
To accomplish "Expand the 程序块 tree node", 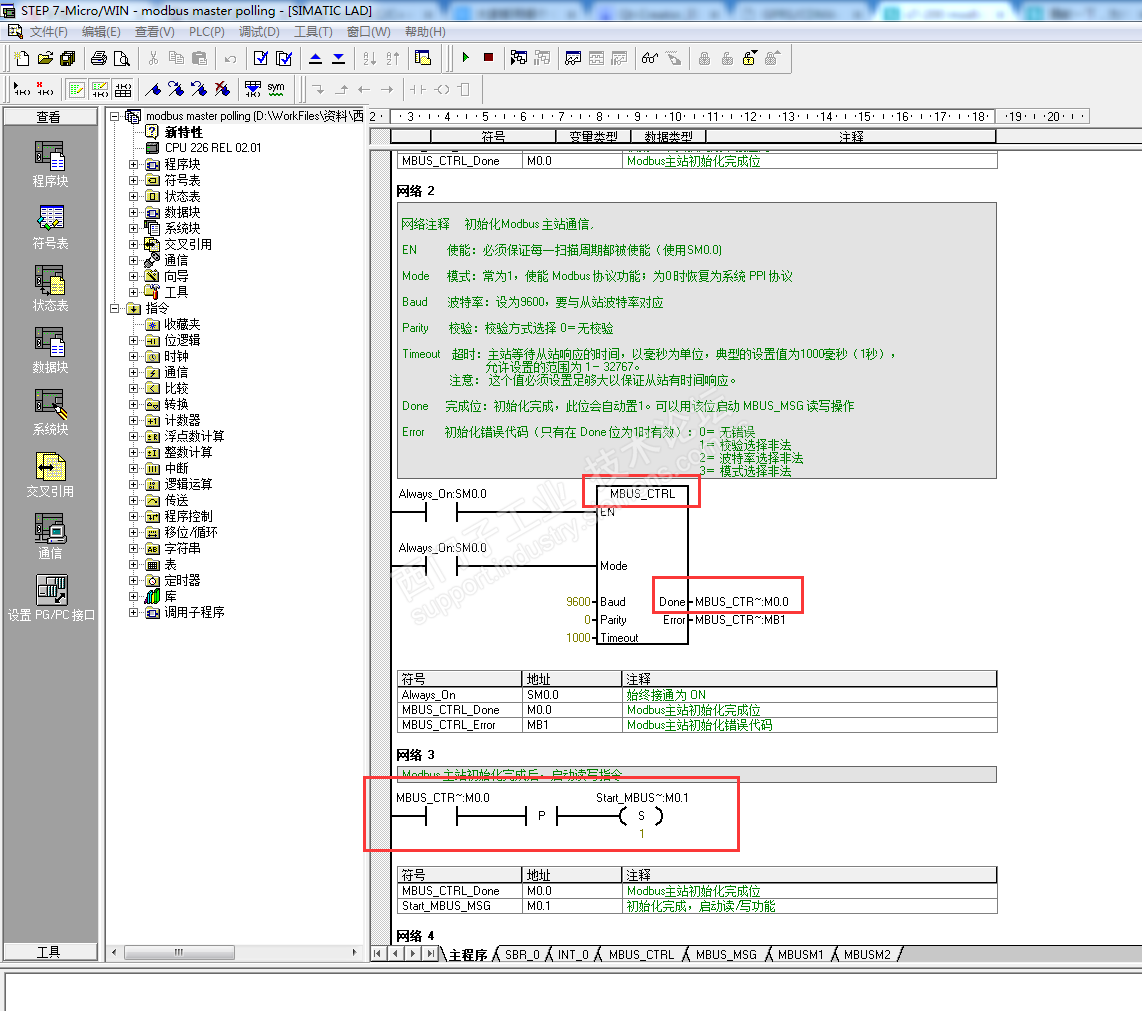I will (133, 164).
